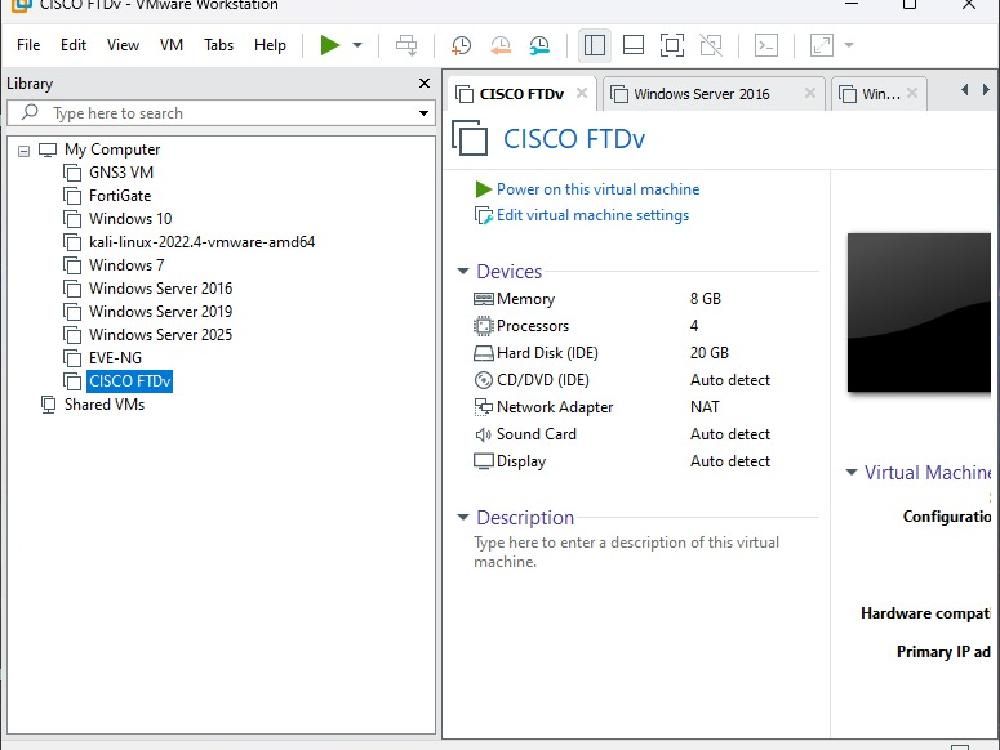This screenshot has height=750, width=1000.
Task: Click the green power on toolbar icon
Action: [x=329, y=45]
